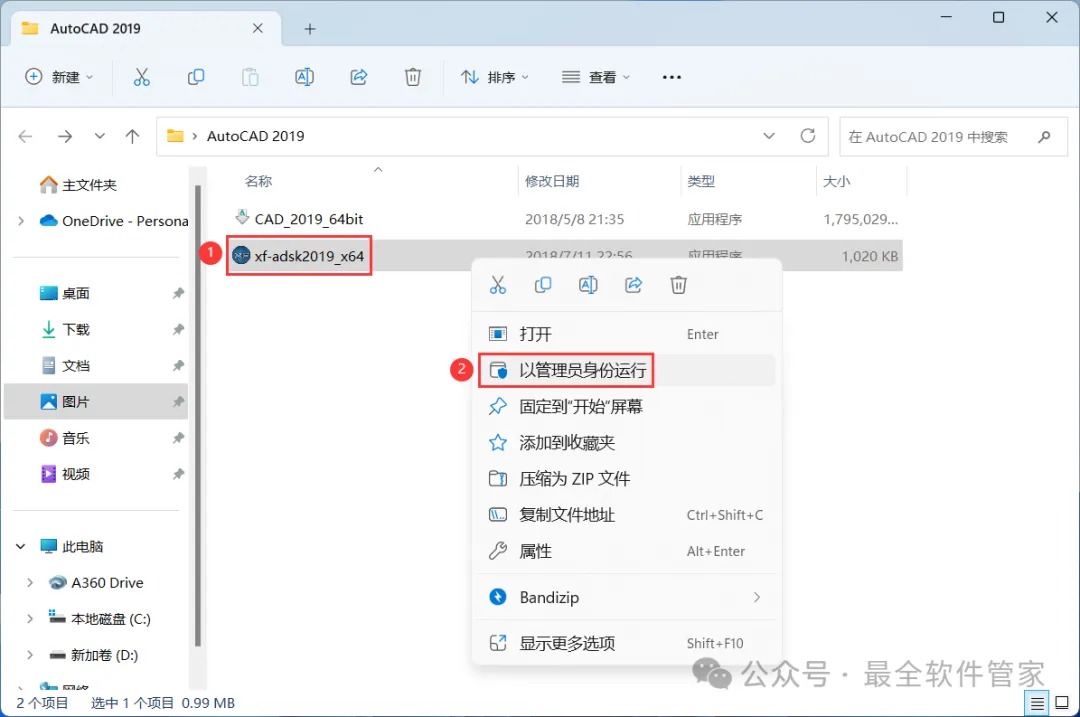The image size is (1080, 717).
Task: Expand the address bar history dropdown
Action: pyautogui.click(x=769, y=136)
